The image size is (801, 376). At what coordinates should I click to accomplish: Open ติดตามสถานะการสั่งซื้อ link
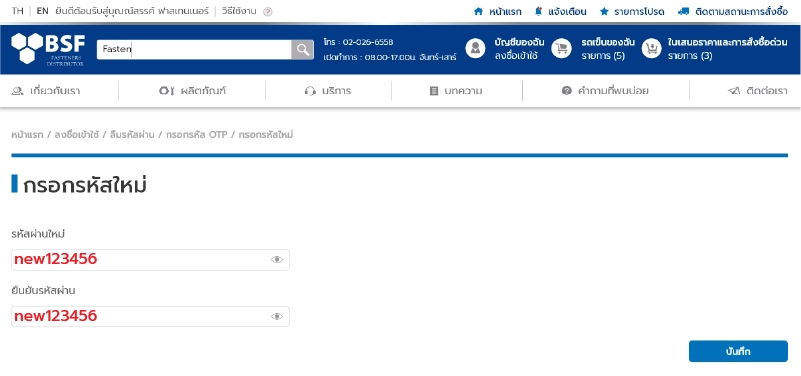coord(741,11)
